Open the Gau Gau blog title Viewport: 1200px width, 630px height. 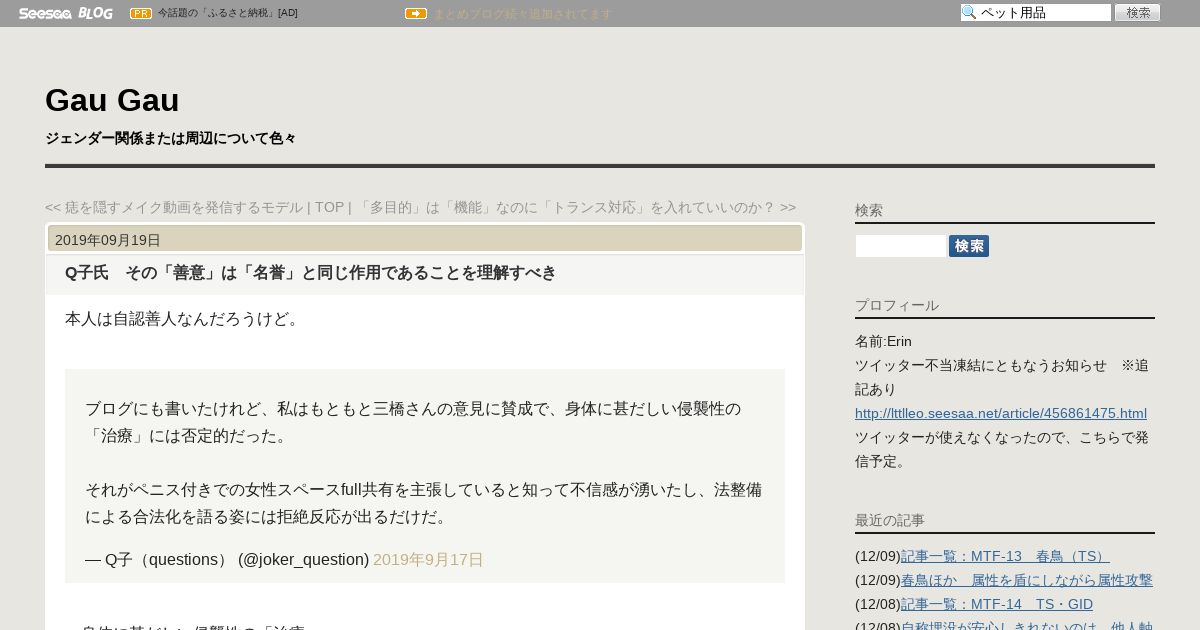[x=112, y=100]
